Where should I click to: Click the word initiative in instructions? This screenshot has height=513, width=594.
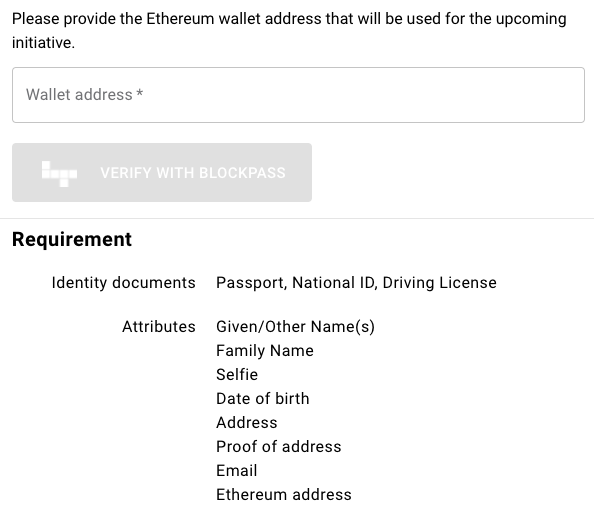pyautogui.click(x=41, y=43)
